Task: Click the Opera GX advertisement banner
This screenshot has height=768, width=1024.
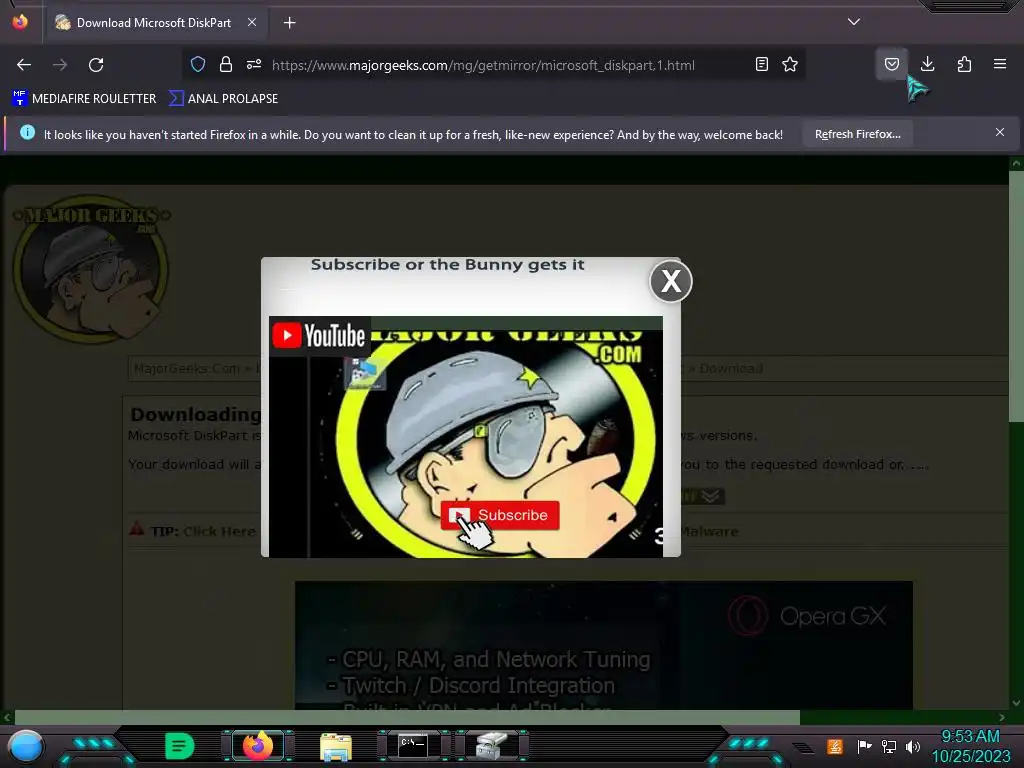Action: point(603,645)
